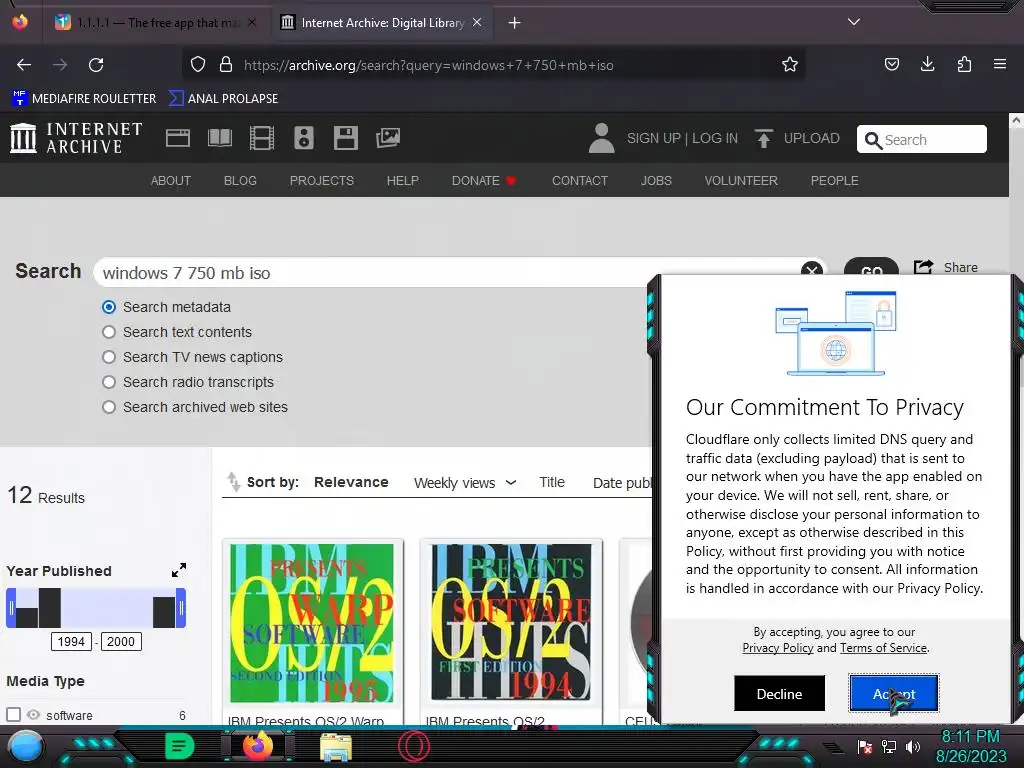Click the 2000 end year field
The height and width of the screenshot is (768, 1024).
[x=121, y=641]
